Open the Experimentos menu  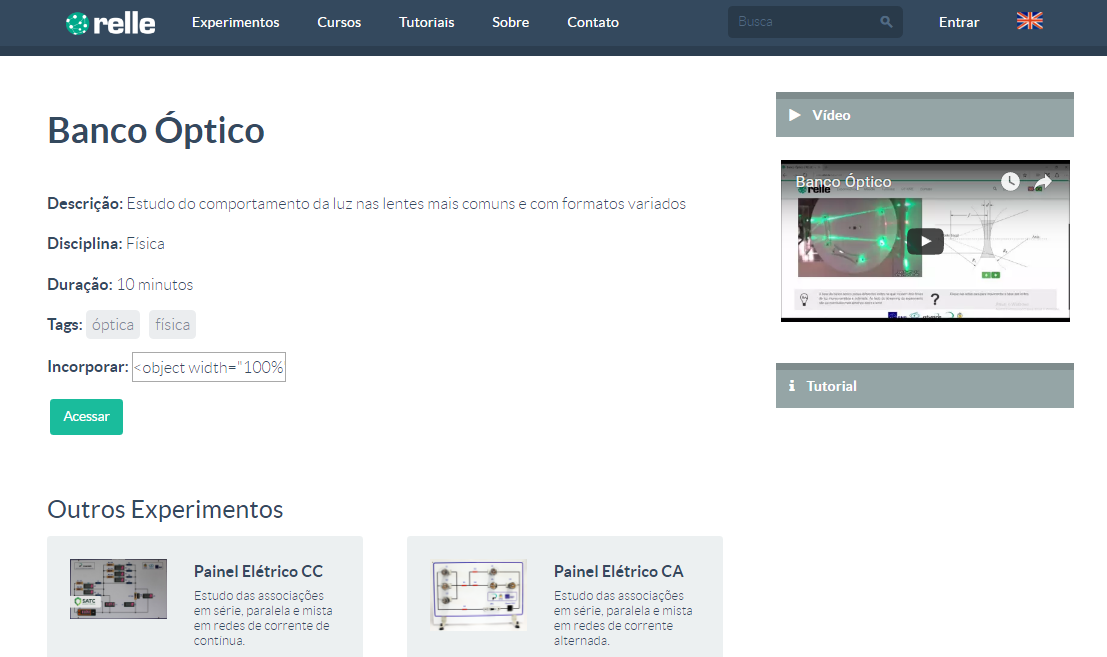tap(236, 22)
